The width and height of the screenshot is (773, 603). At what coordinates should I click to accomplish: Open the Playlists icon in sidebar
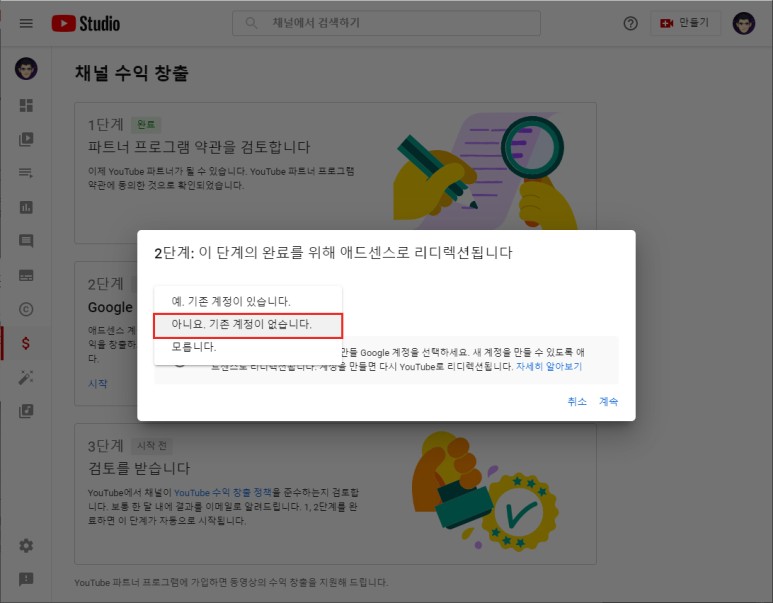[x=26, y=173]
